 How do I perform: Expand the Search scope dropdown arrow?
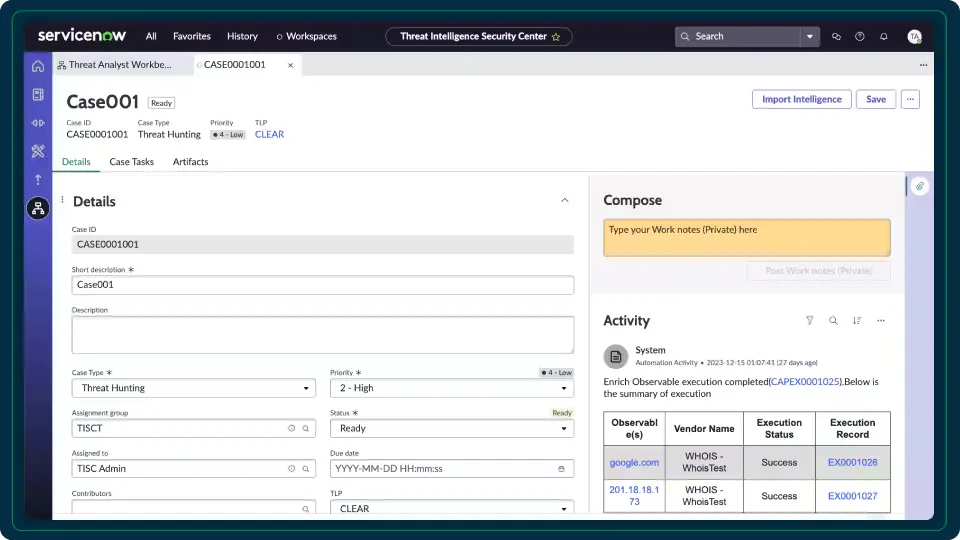(x=809, y=37)
